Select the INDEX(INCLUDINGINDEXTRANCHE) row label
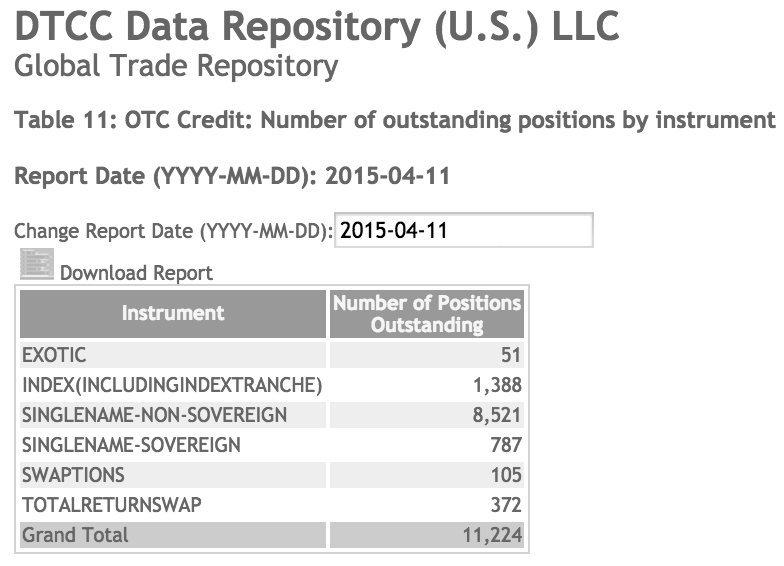The width and height of the screenshot is (784, 566). point(173,385)
